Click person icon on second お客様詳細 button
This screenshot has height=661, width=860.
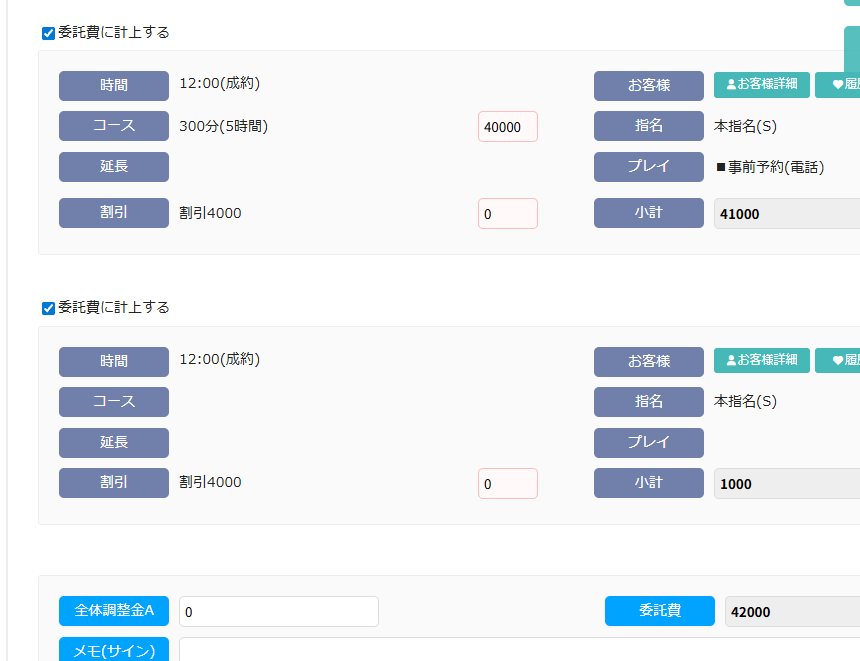(731, 360)
